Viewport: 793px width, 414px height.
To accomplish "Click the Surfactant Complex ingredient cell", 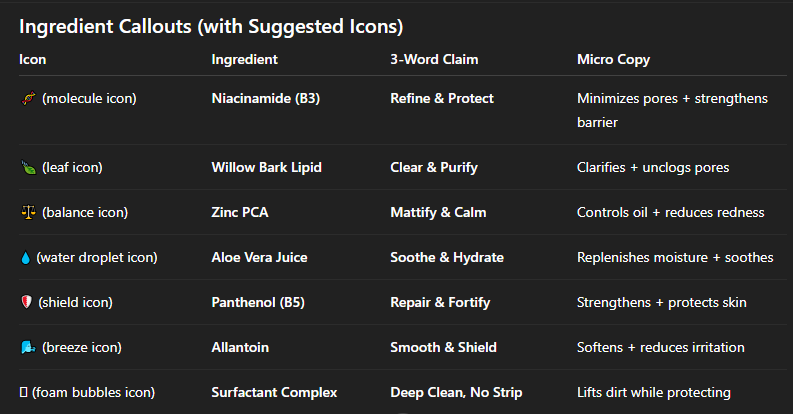I will click(274, 393).
